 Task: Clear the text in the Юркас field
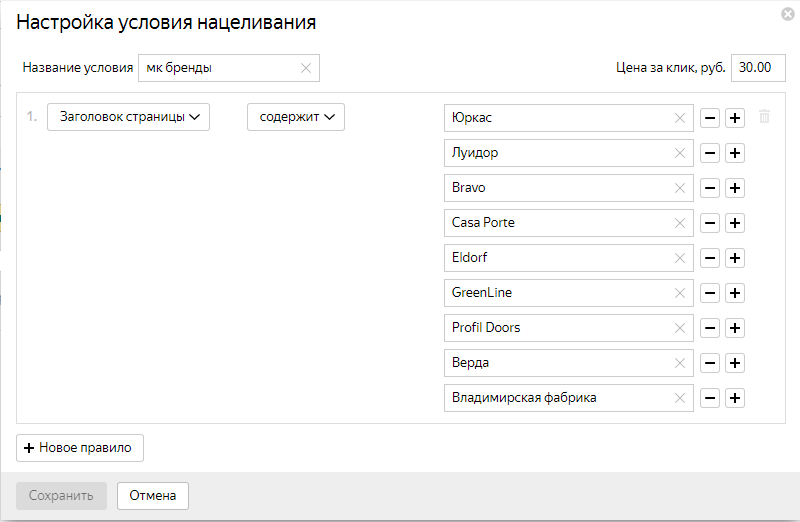(680, 118)
